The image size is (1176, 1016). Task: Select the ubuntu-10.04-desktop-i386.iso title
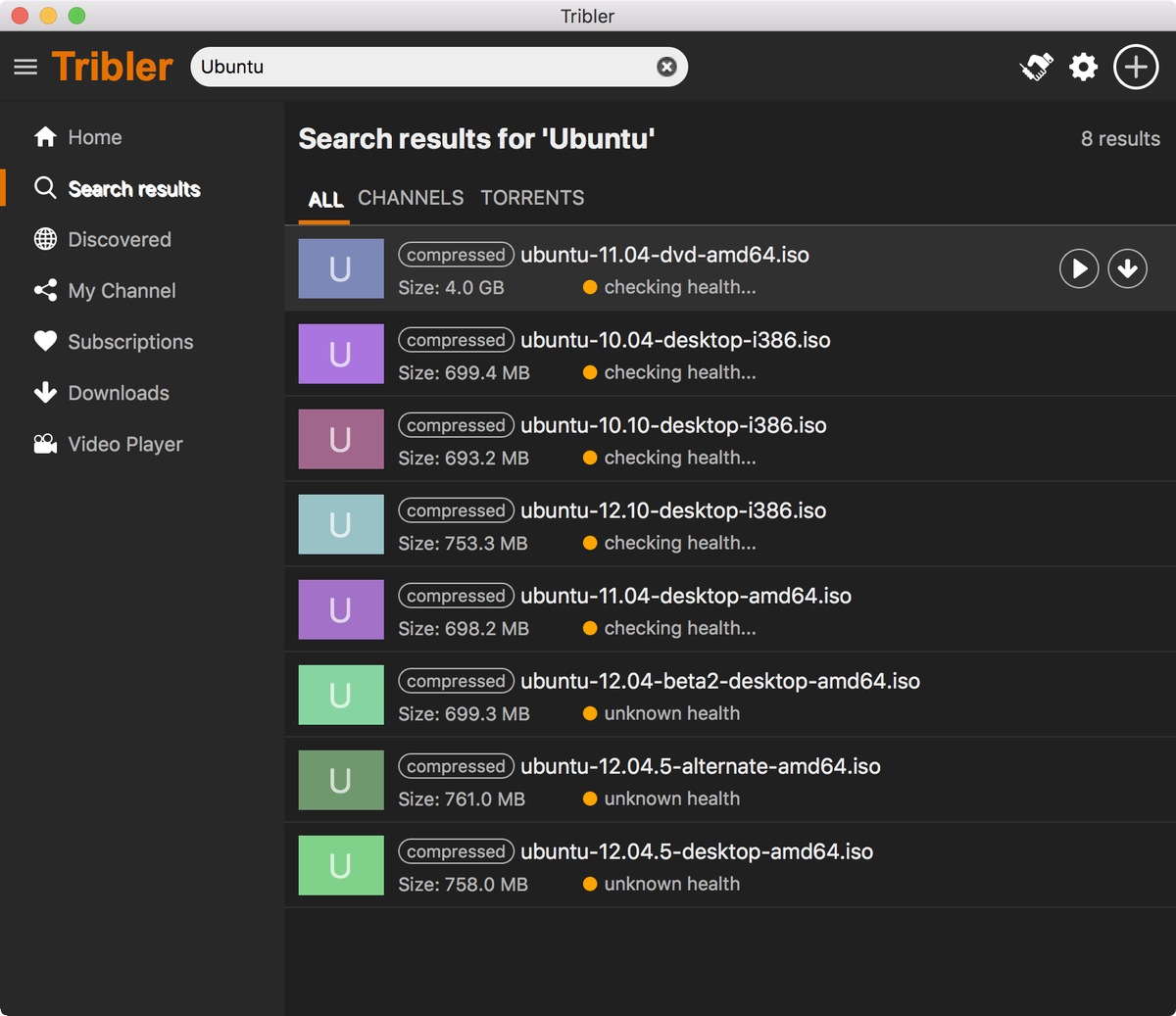[x=675, y=340]
